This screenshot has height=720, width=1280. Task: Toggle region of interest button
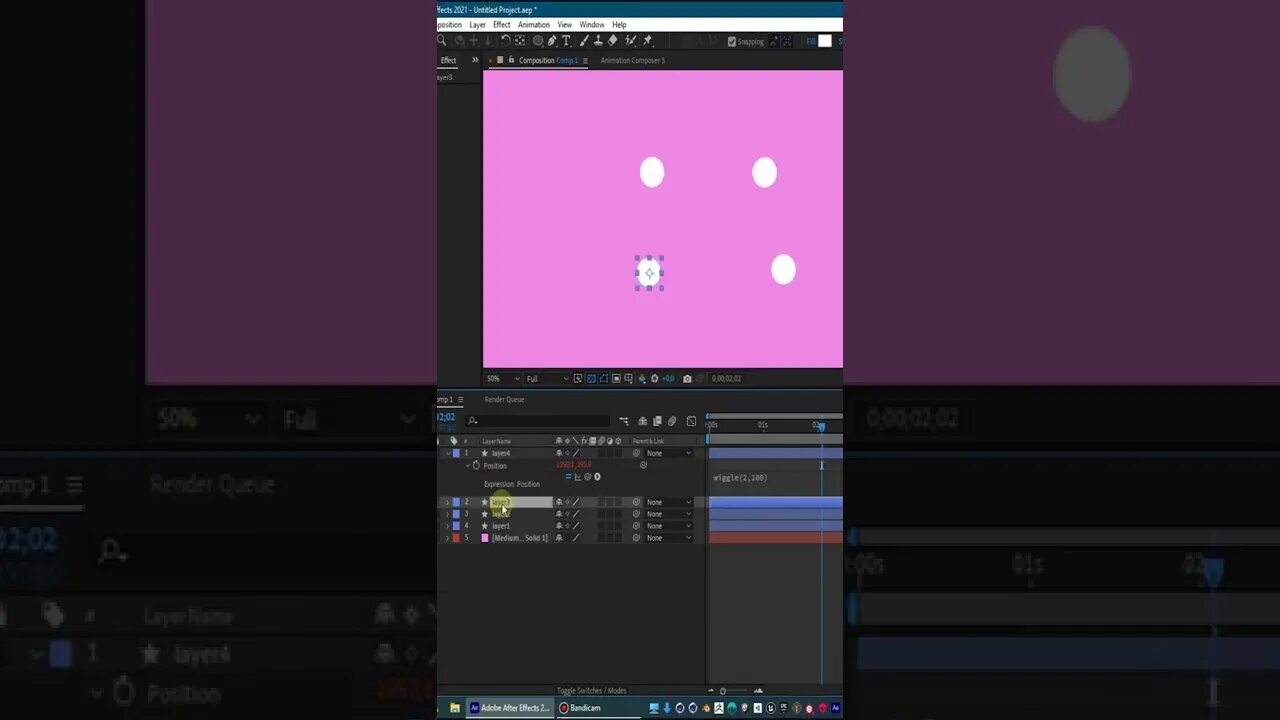tap(616, 379)
